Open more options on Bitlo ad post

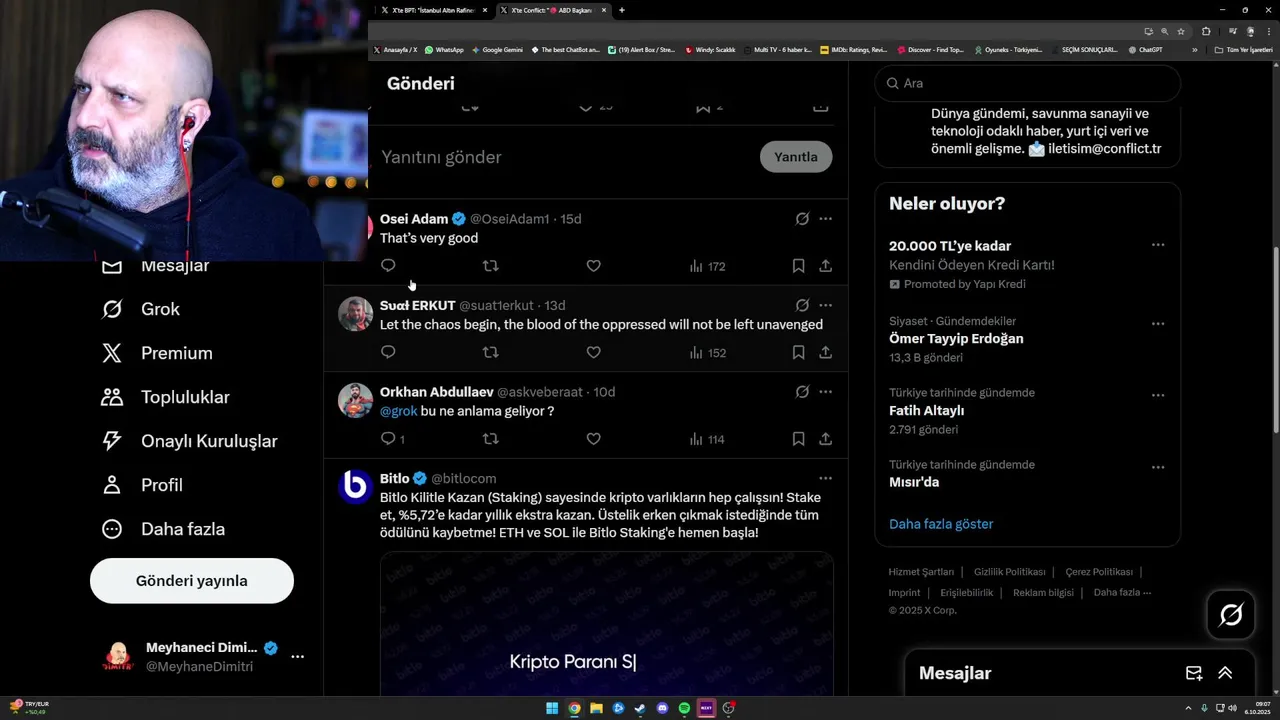(x=826, y=478)
